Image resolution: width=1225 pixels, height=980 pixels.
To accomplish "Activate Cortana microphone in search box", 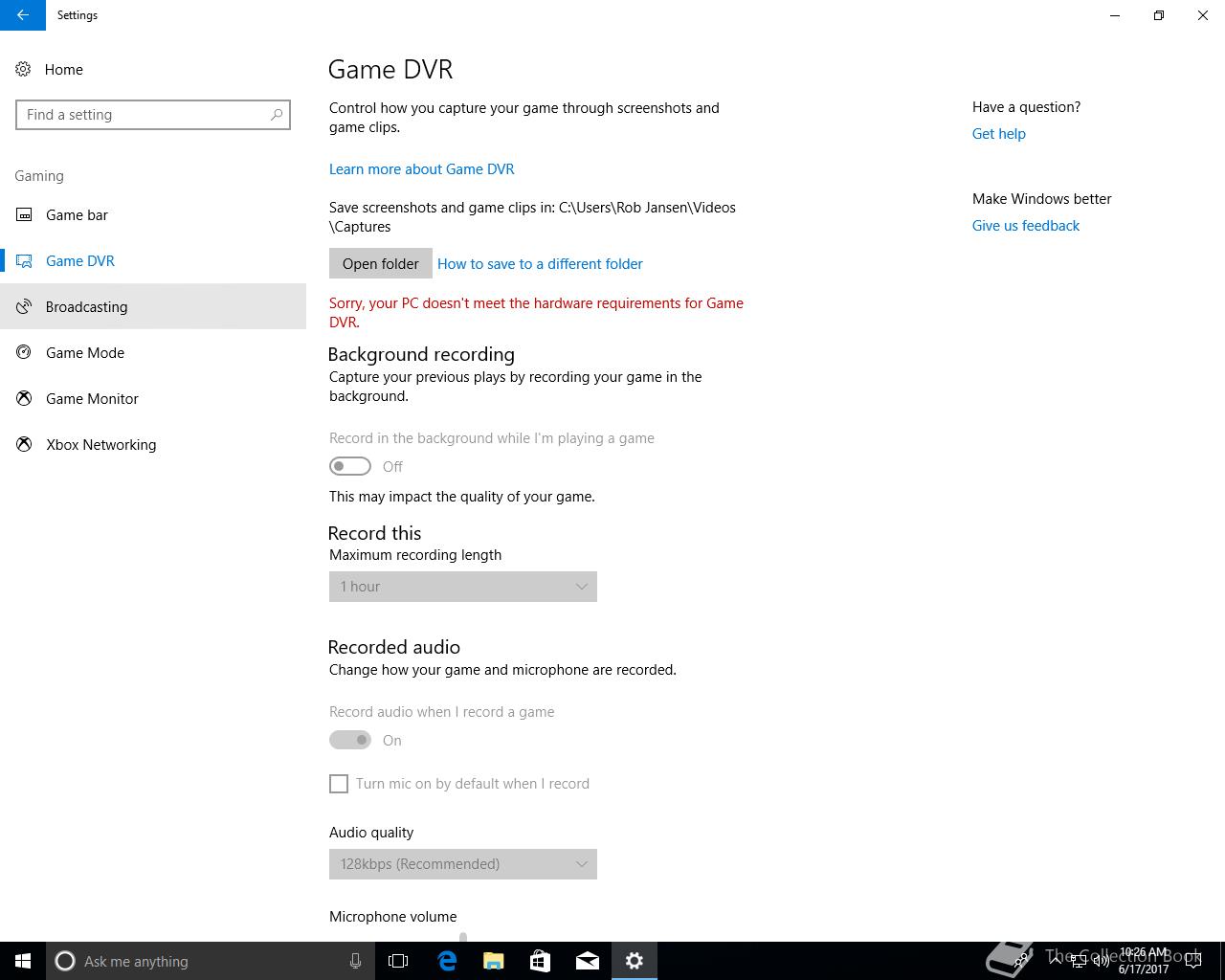I will tap(355, 961).
